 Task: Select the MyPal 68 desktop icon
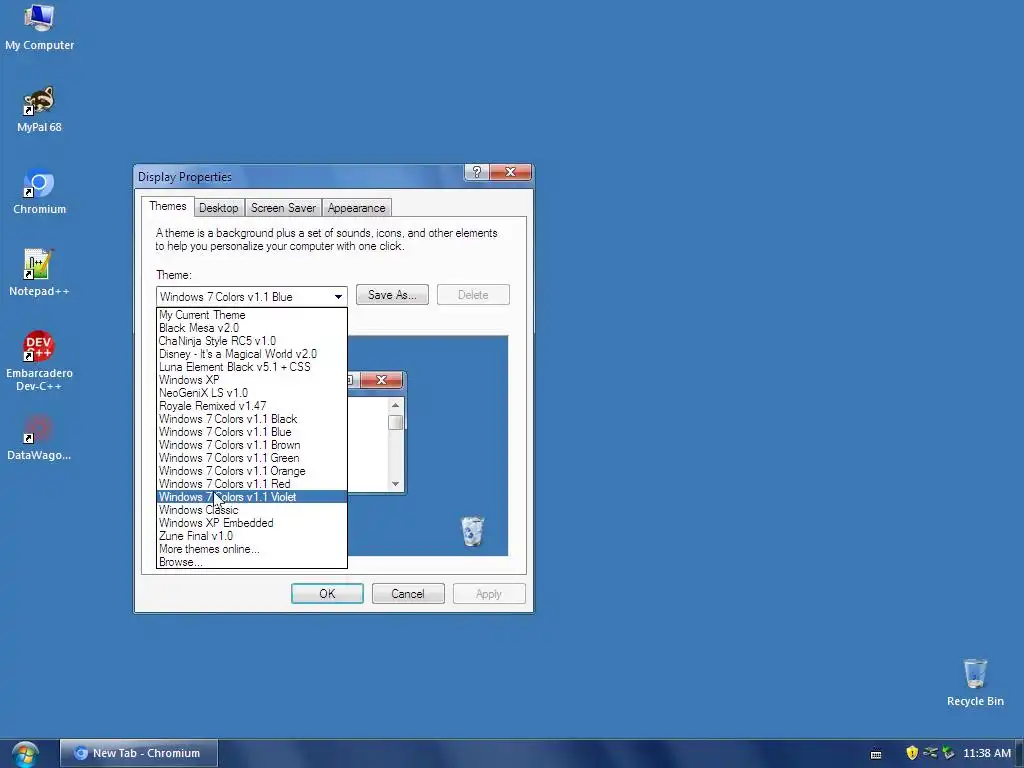(x=39, y=110)
